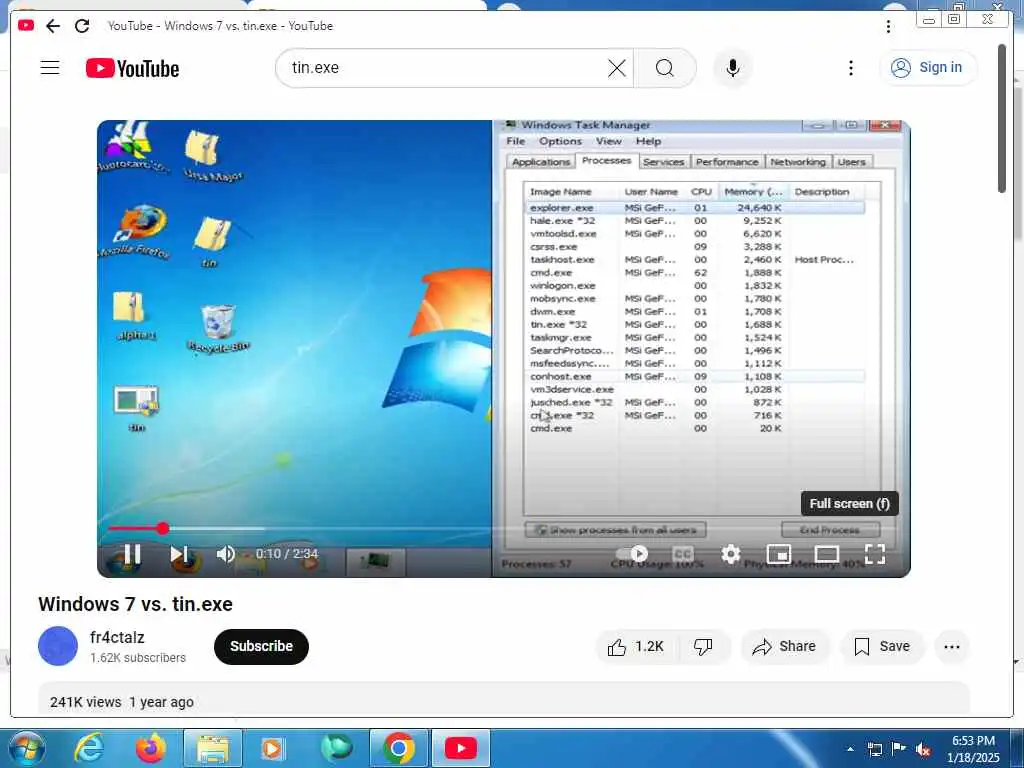The width and height of the screenshot is (1024, 768).
Task: Switch to theater mode
Action: tap(826, 554)
